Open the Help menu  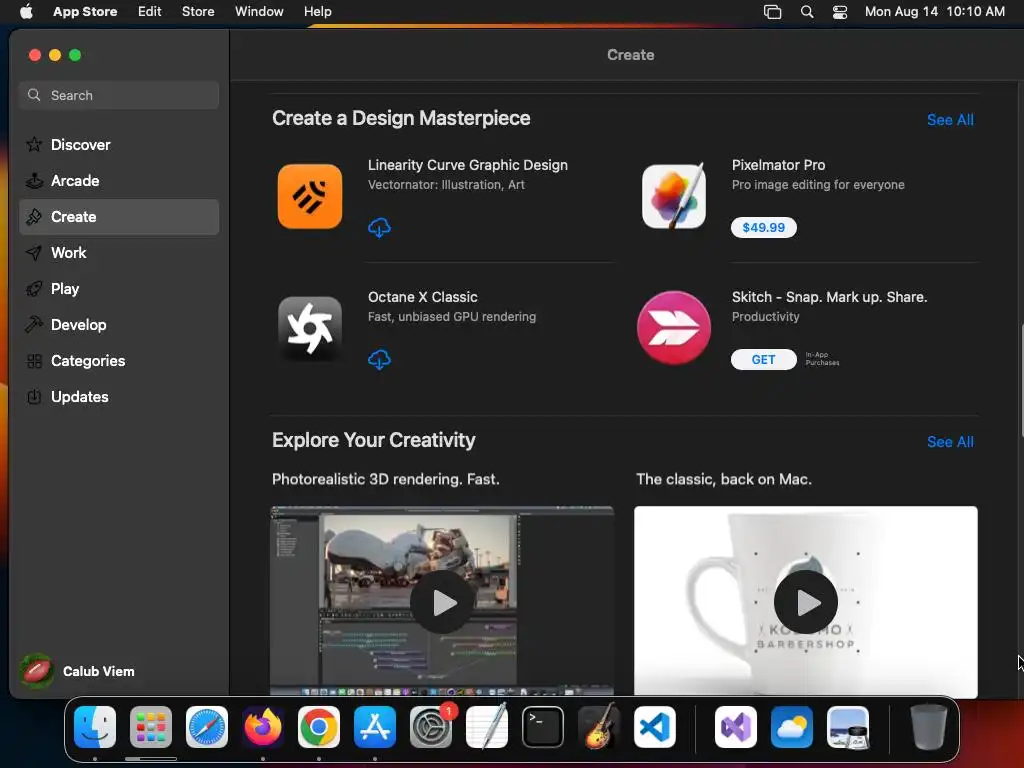317,12
